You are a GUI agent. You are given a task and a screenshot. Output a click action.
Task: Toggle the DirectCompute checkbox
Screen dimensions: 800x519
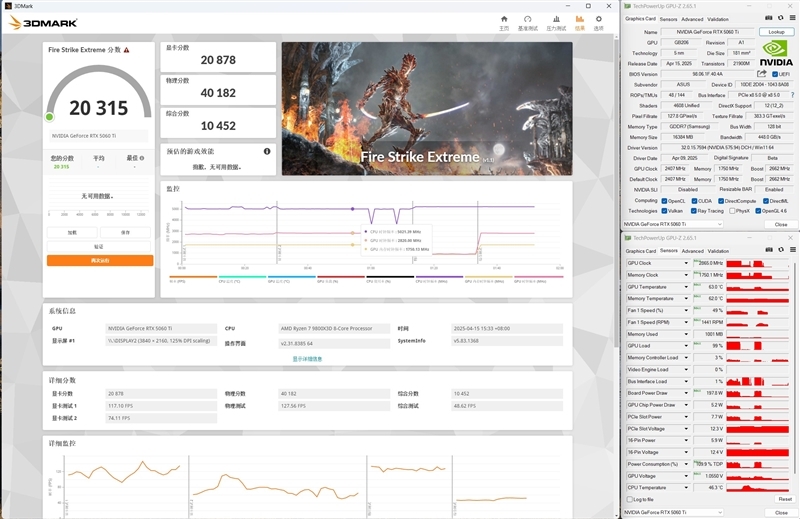[720, 201]
